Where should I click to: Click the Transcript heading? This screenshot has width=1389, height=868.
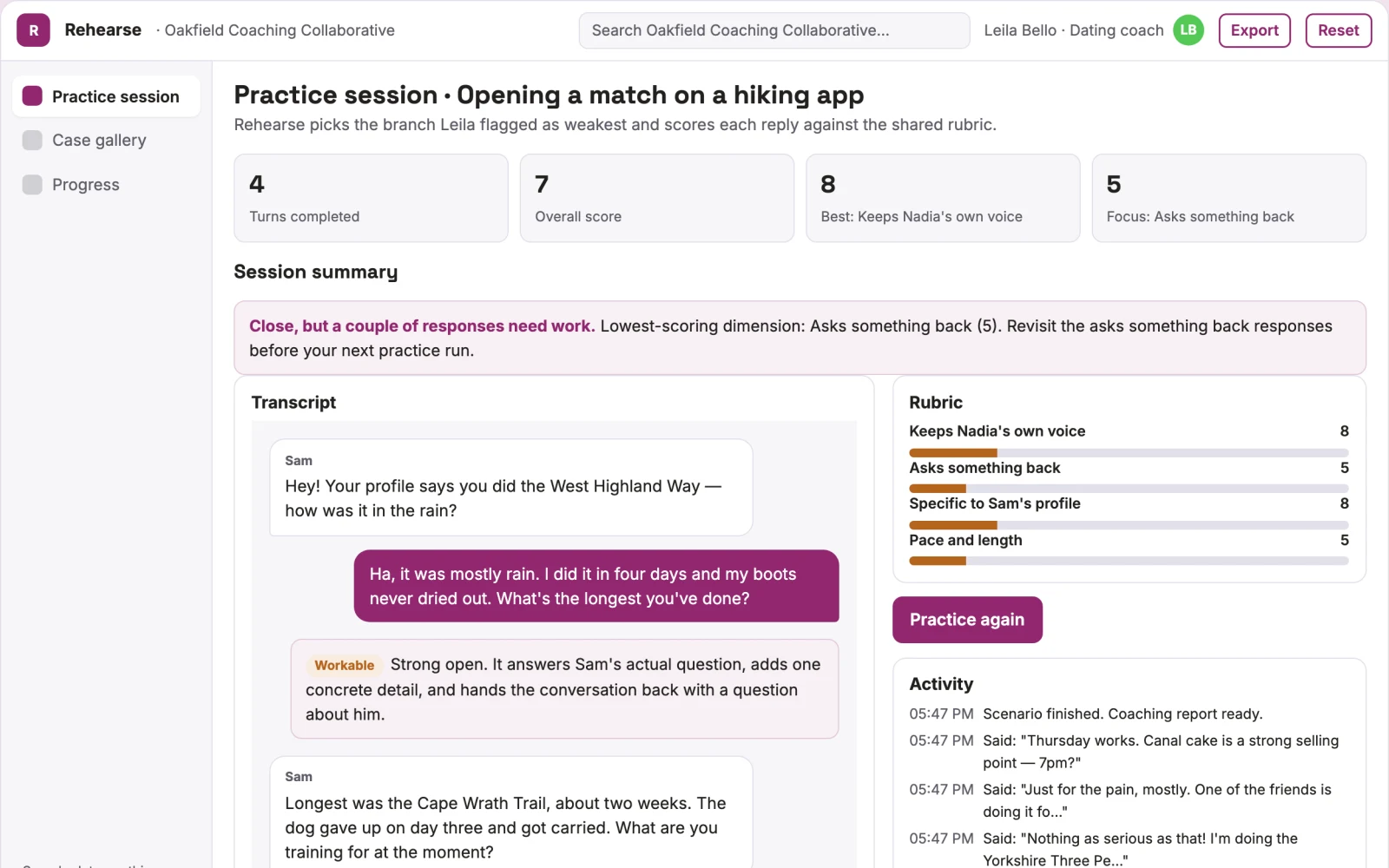click(293, 403)
